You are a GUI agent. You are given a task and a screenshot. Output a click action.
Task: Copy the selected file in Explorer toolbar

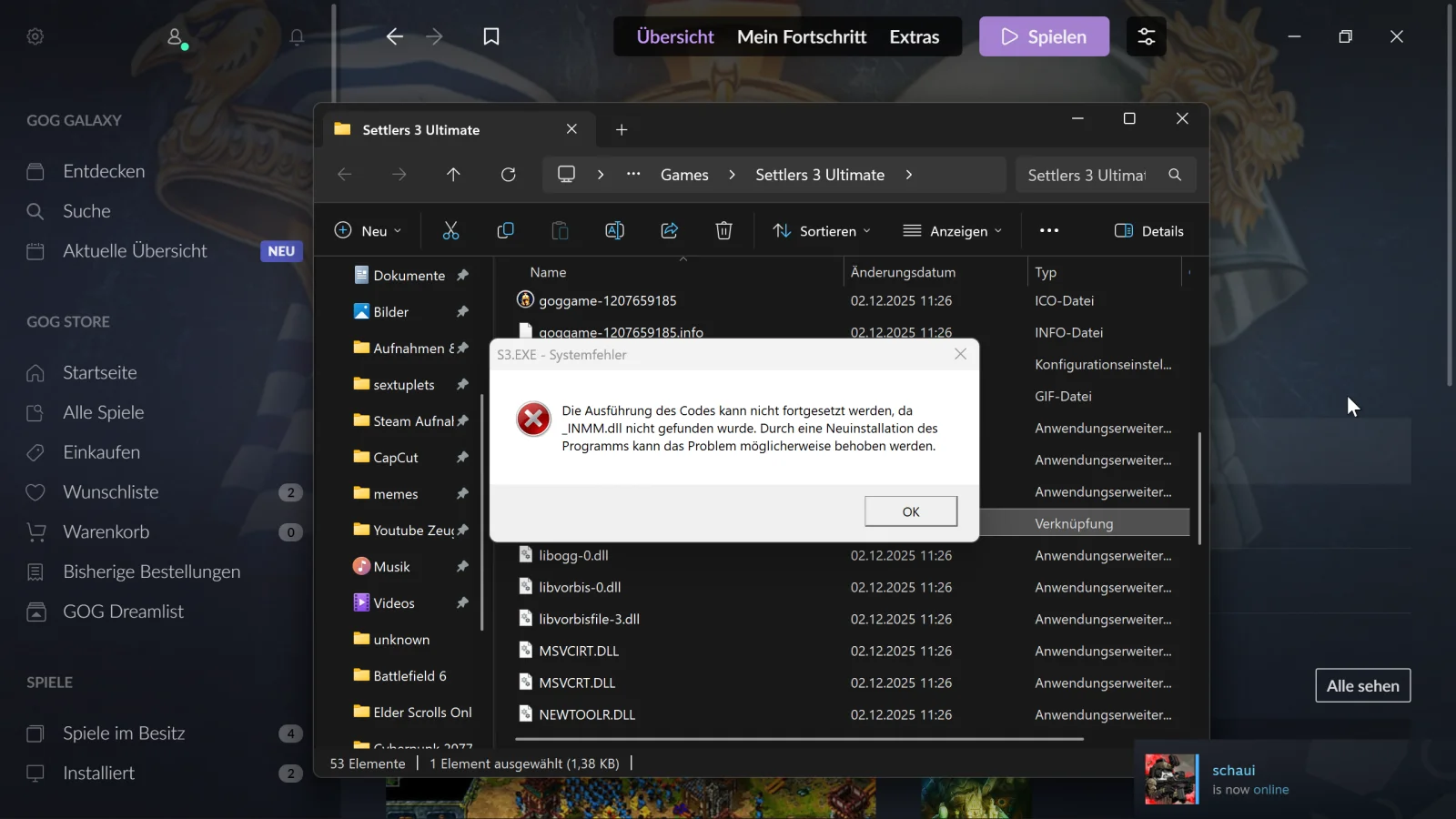(505, 231)
